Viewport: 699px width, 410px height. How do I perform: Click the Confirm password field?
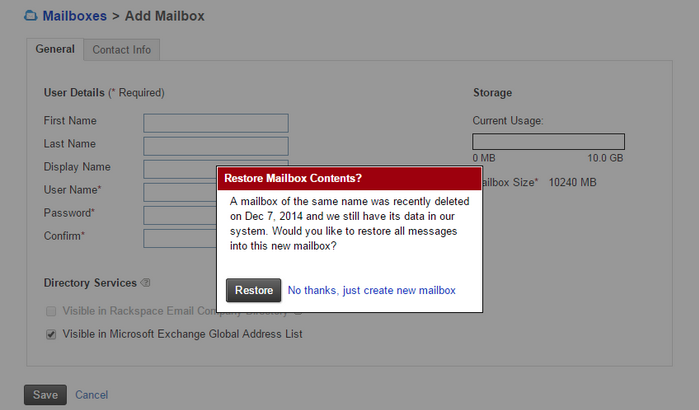click(x=180, y=239)
